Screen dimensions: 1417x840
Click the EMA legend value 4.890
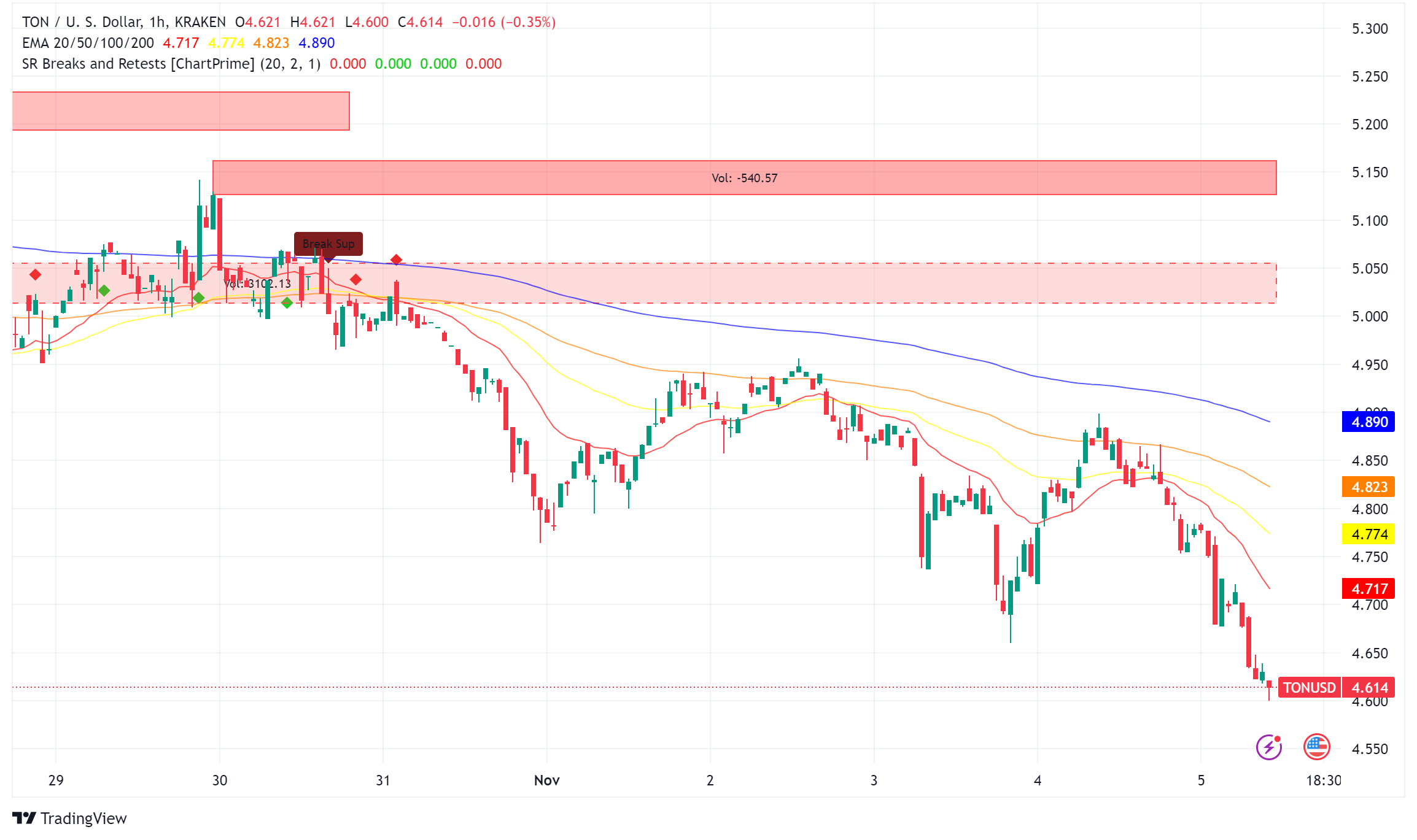pyautogui.click(x=317, y=43)
